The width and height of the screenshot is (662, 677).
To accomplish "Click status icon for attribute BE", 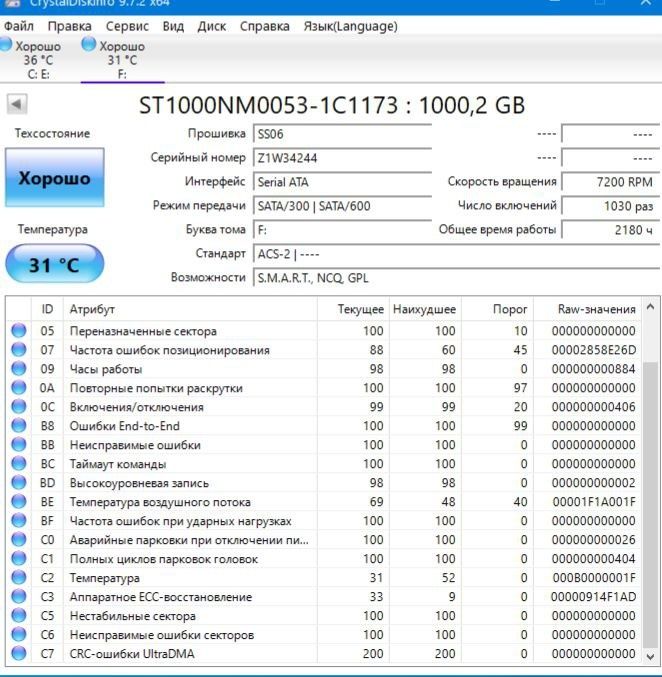I will pos(19,501).
